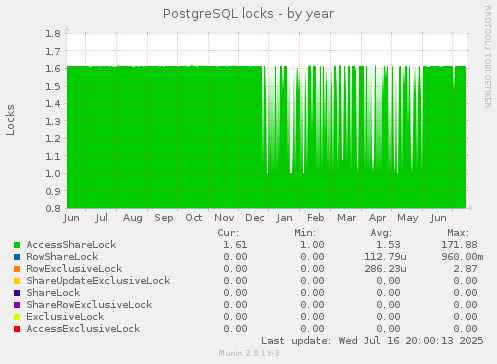Screen dimensions: 497x364
Task: Select the ShareRowExclusiveLock legend label
Action: (x=89, y=305)
